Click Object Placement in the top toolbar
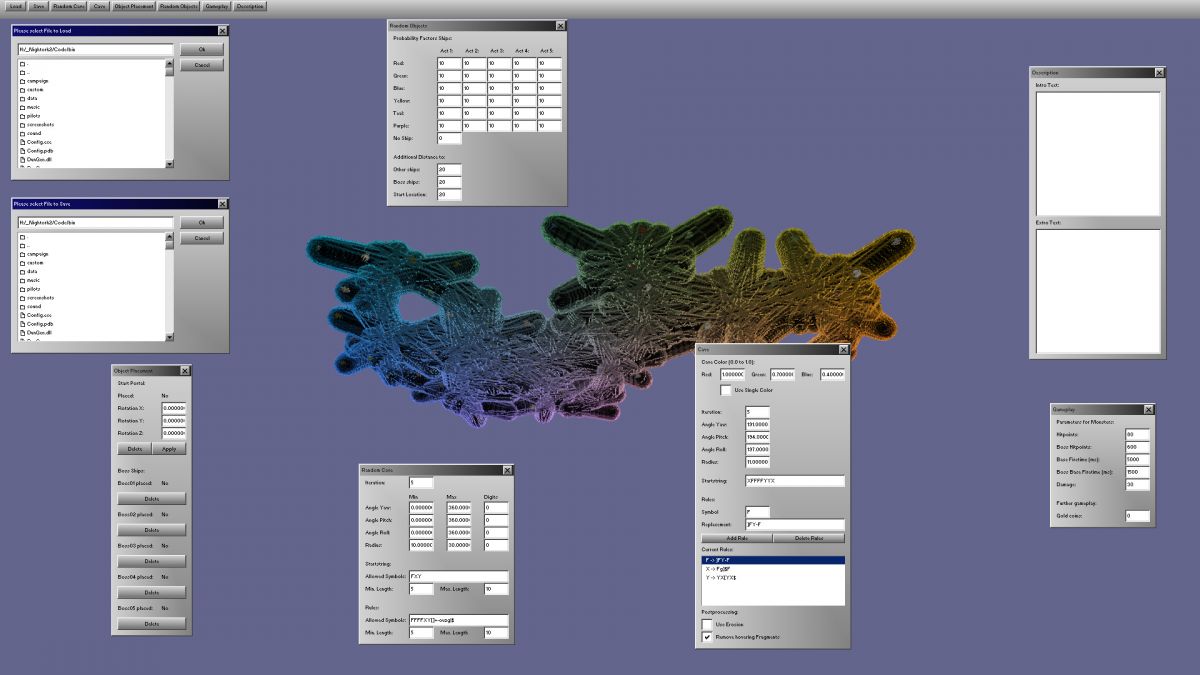Screen dimensions: 1200x675 point(133,6)
